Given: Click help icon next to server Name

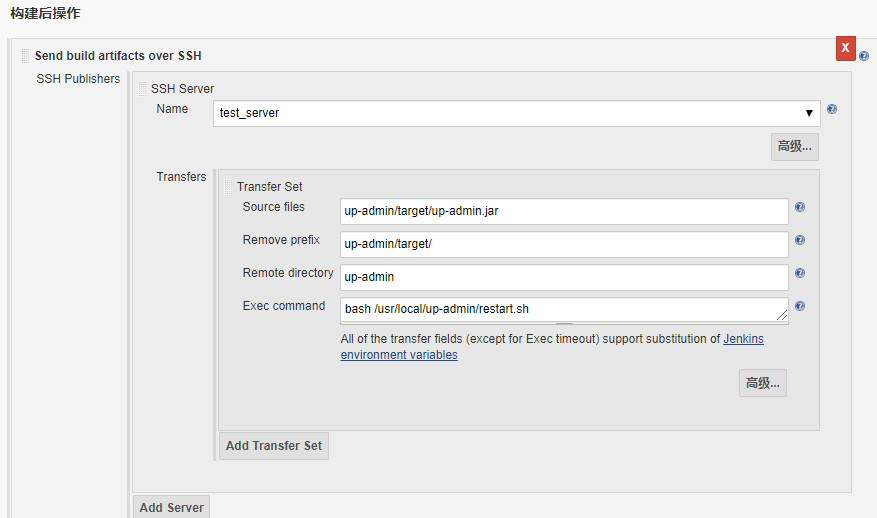Looking at the screenshot, I should 832,110.
